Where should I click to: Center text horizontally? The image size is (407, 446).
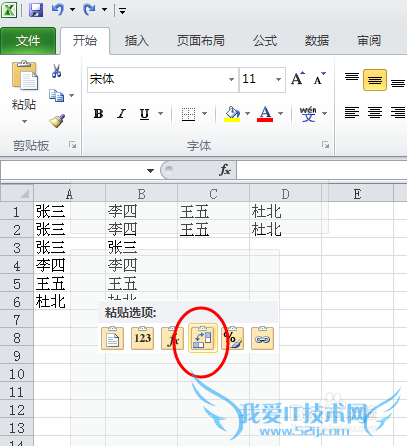tap(375, 112)
